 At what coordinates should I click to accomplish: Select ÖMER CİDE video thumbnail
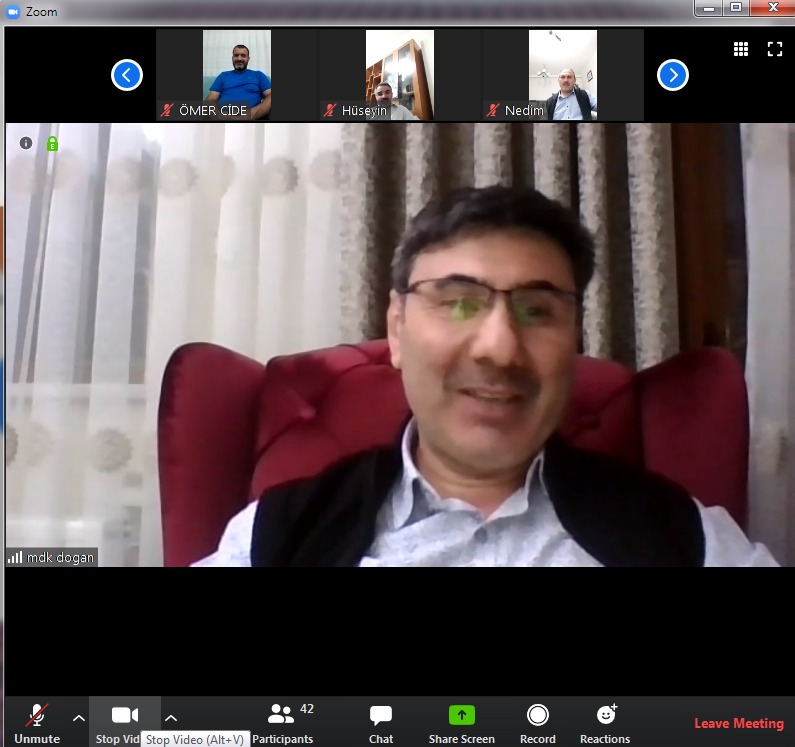point(237,75)
